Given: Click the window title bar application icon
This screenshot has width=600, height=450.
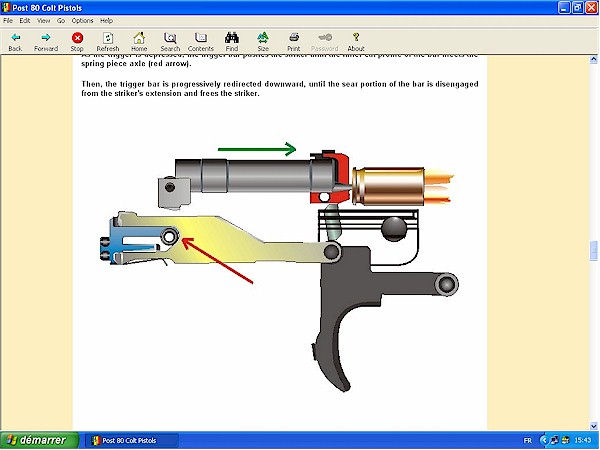Looking at the screenshot, I should (6, 8).
